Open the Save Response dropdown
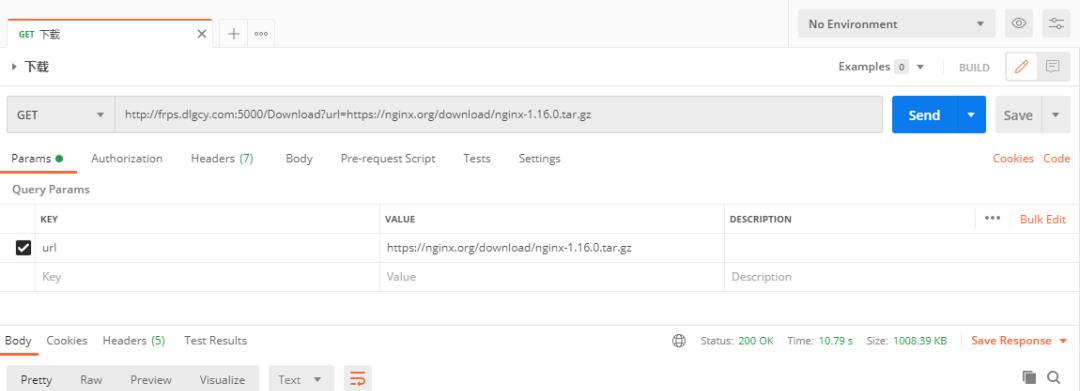 tap(1019, 341)
